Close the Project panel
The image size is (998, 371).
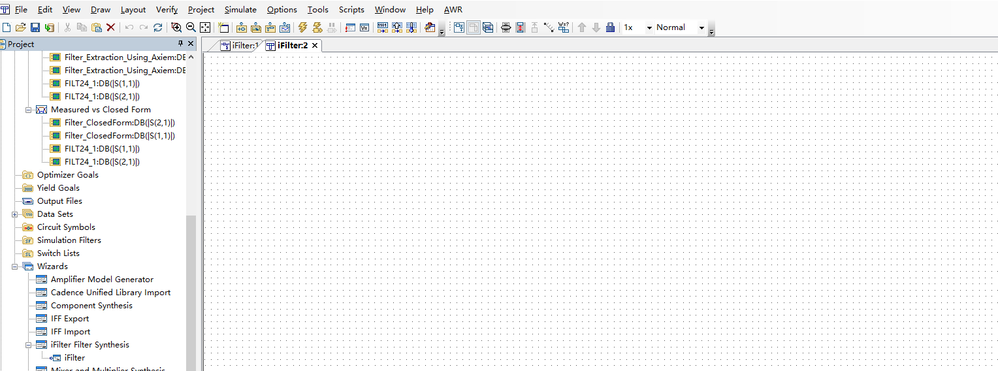click(190, 44)
